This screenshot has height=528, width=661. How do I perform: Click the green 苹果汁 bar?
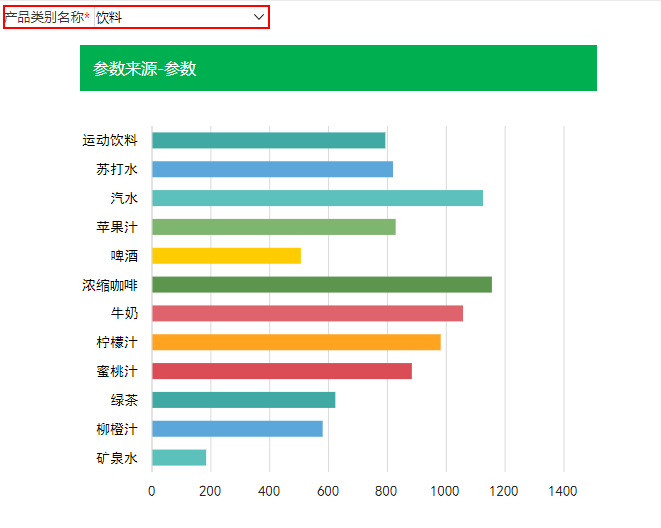(274, 227)
